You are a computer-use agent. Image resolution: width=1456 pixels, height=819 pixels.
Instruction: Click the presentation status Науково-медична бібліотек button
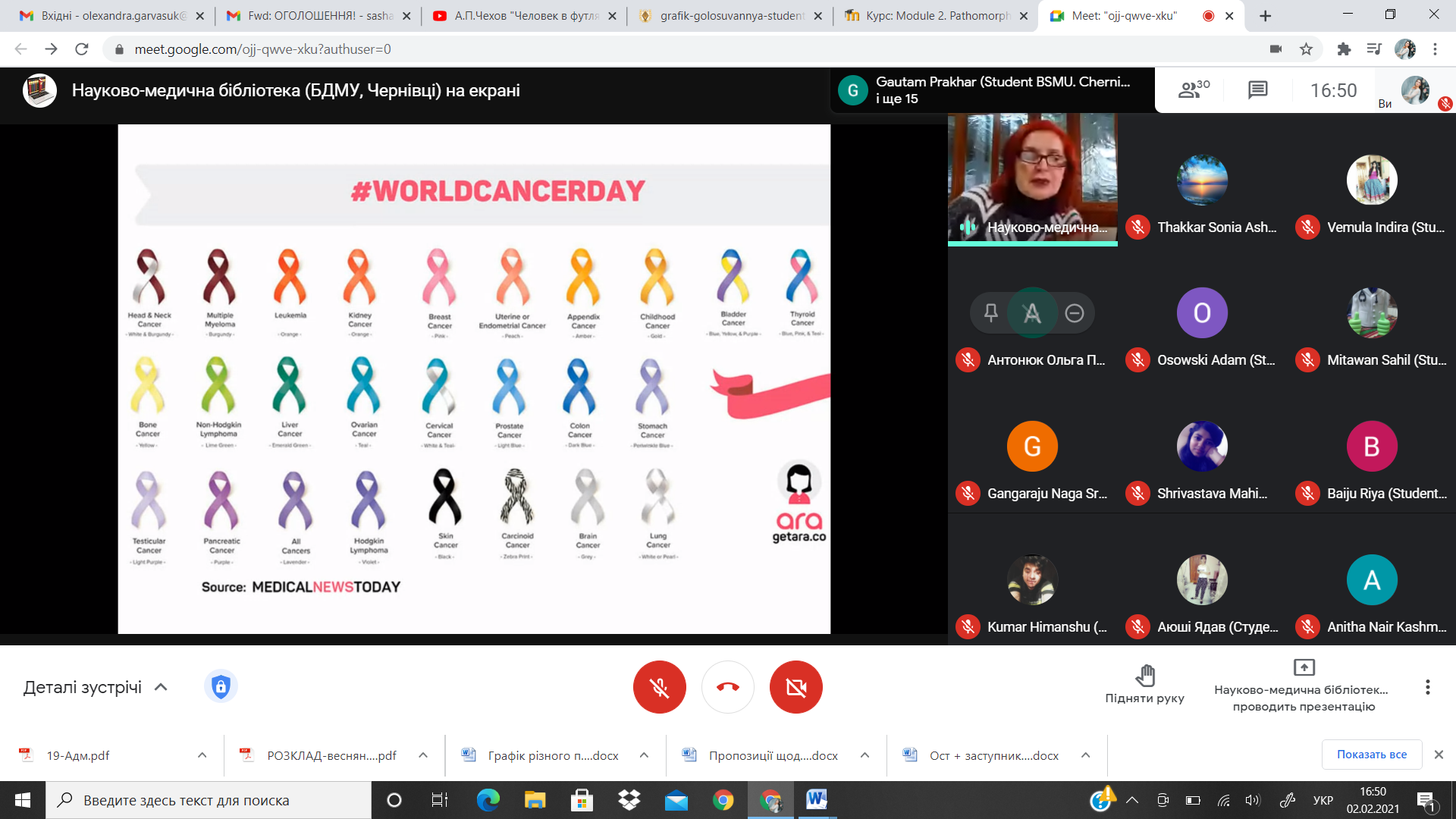pos(1303,687)
